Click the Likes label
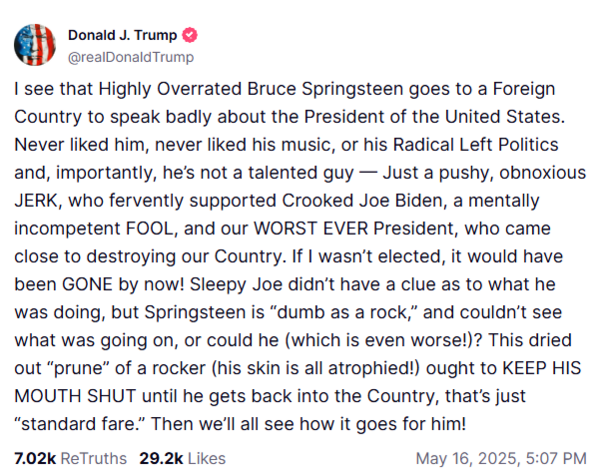The height and width of the screenshot is (472, 600). (x=207, y=458)
